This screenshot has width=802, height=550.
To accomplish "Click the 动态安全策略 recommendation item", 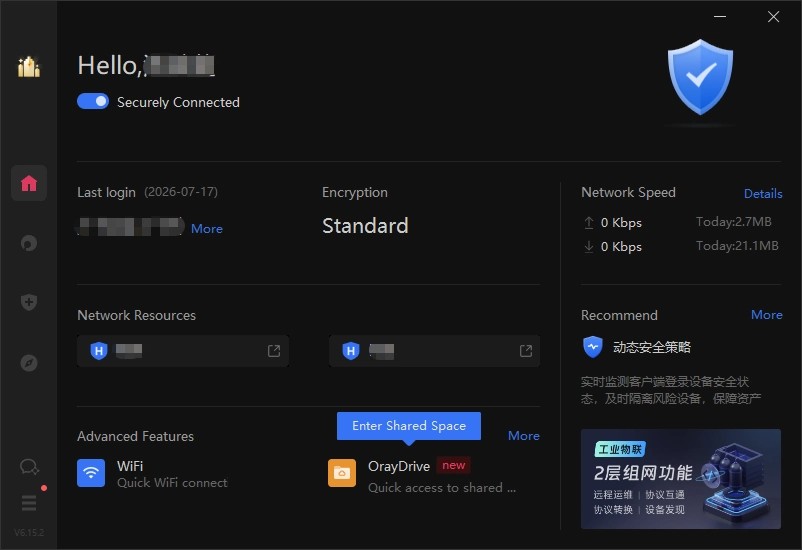I will coord(637,347).
